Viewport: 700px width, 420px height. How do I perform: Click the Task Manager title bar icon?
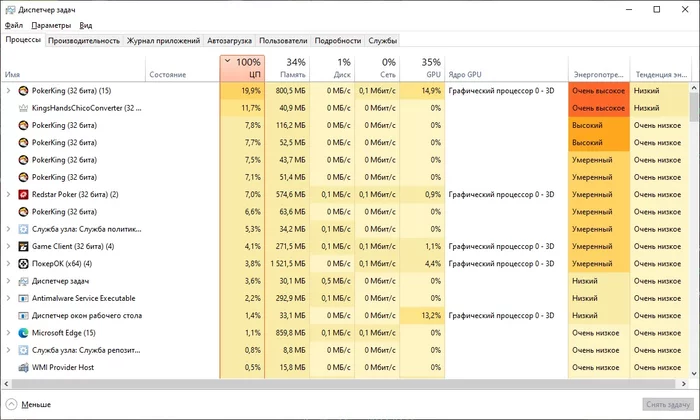pos(10,10)
